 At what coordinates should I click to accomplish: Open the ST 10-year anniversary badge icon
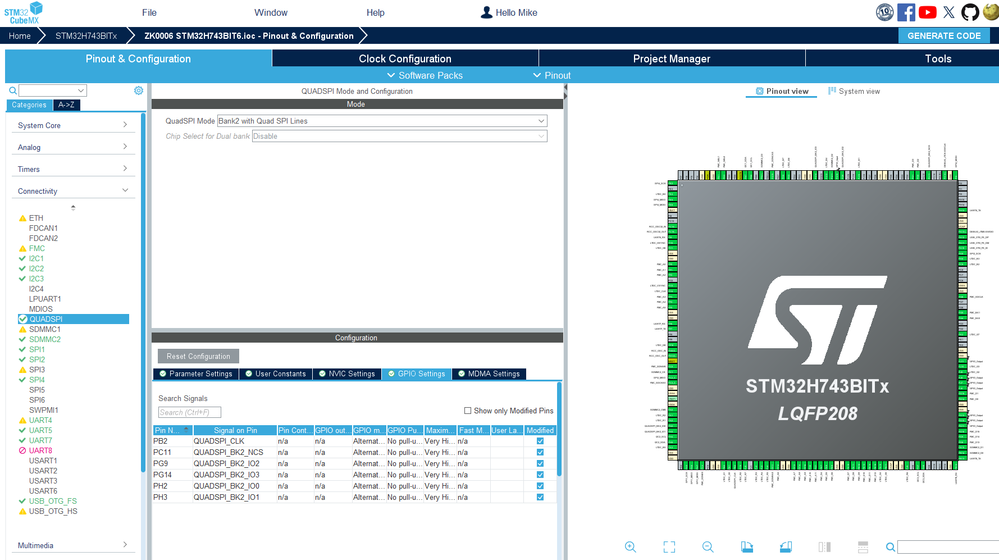[884, 12]
